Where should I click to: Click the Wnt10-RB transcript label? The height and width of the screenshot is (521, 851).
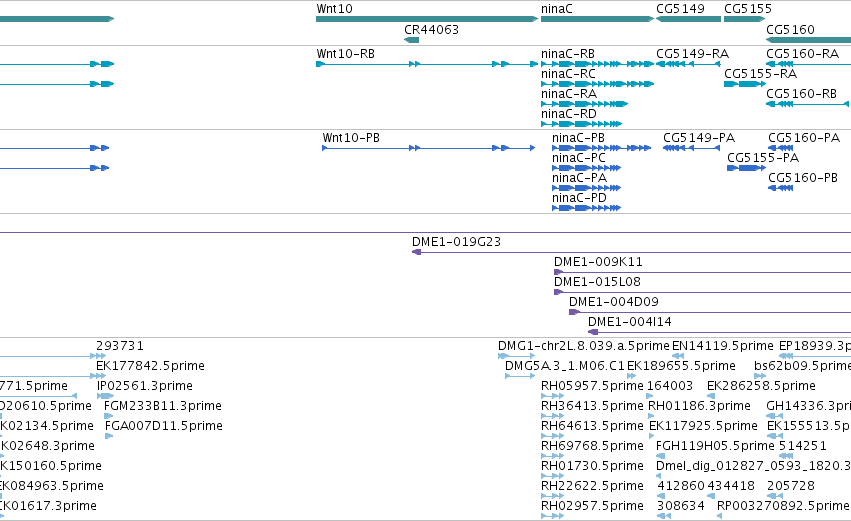click(346, 54)
